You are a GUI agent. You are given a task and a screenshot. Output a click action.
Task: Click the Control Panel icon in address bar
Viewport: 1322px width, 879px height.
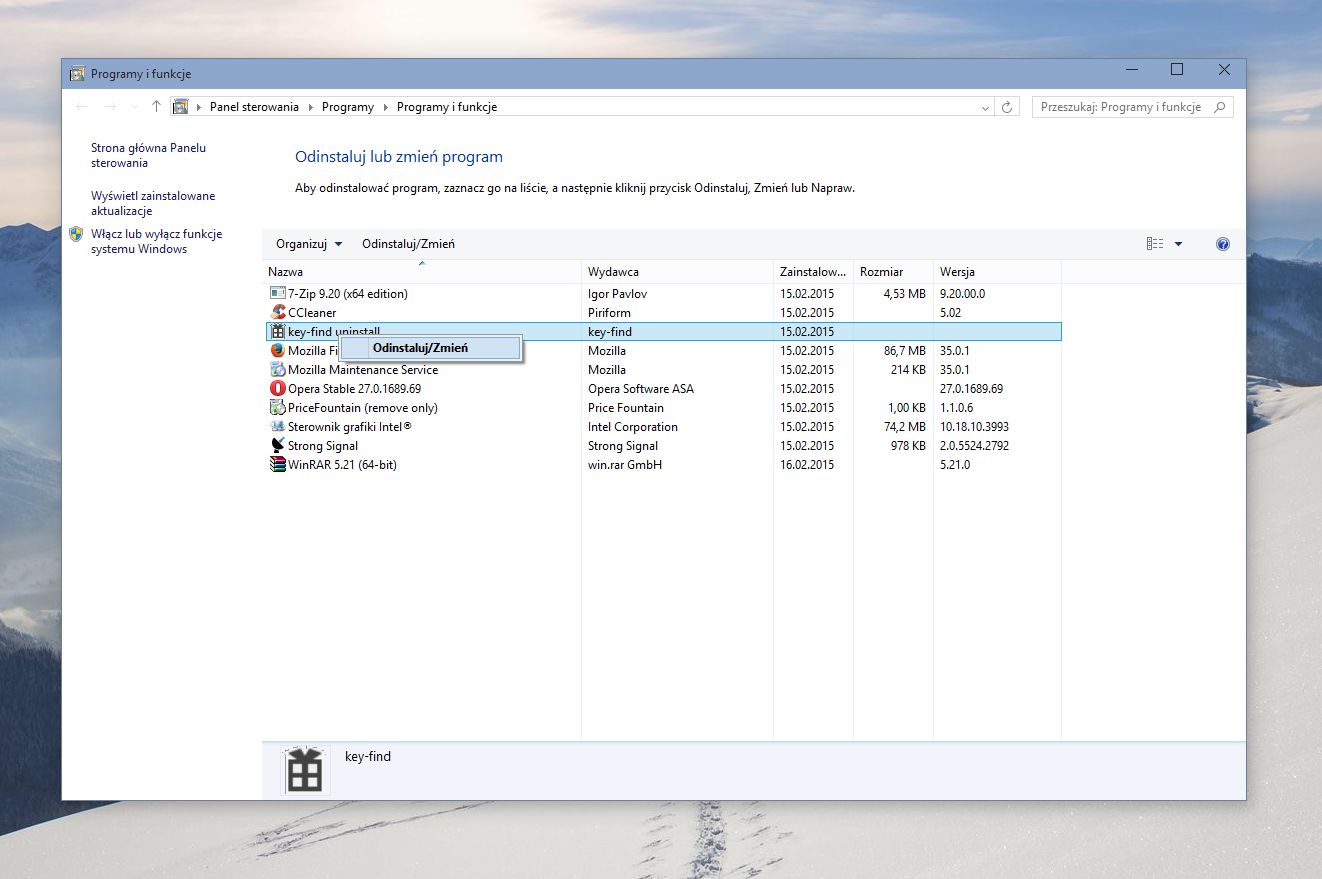coord(181,107)
